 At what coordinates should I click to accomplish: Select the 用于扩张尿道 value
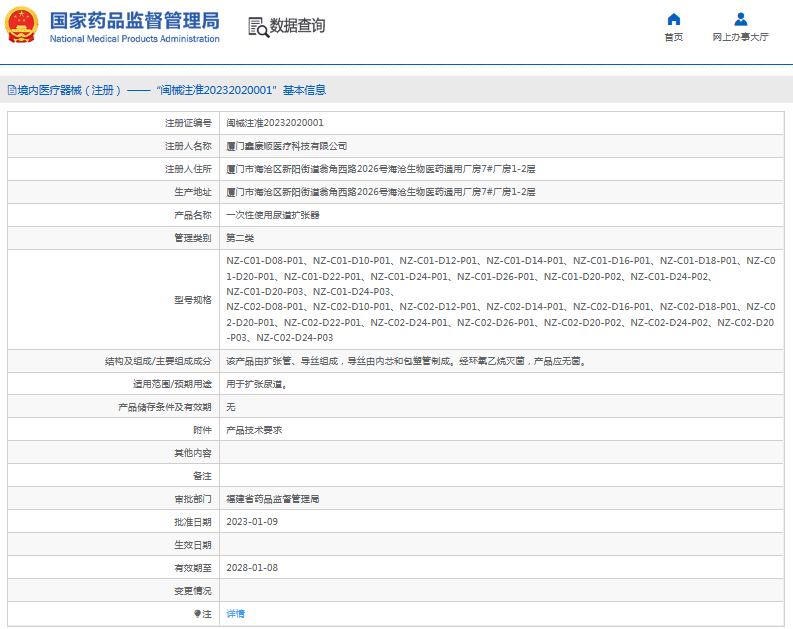click(x=257, y=384)
